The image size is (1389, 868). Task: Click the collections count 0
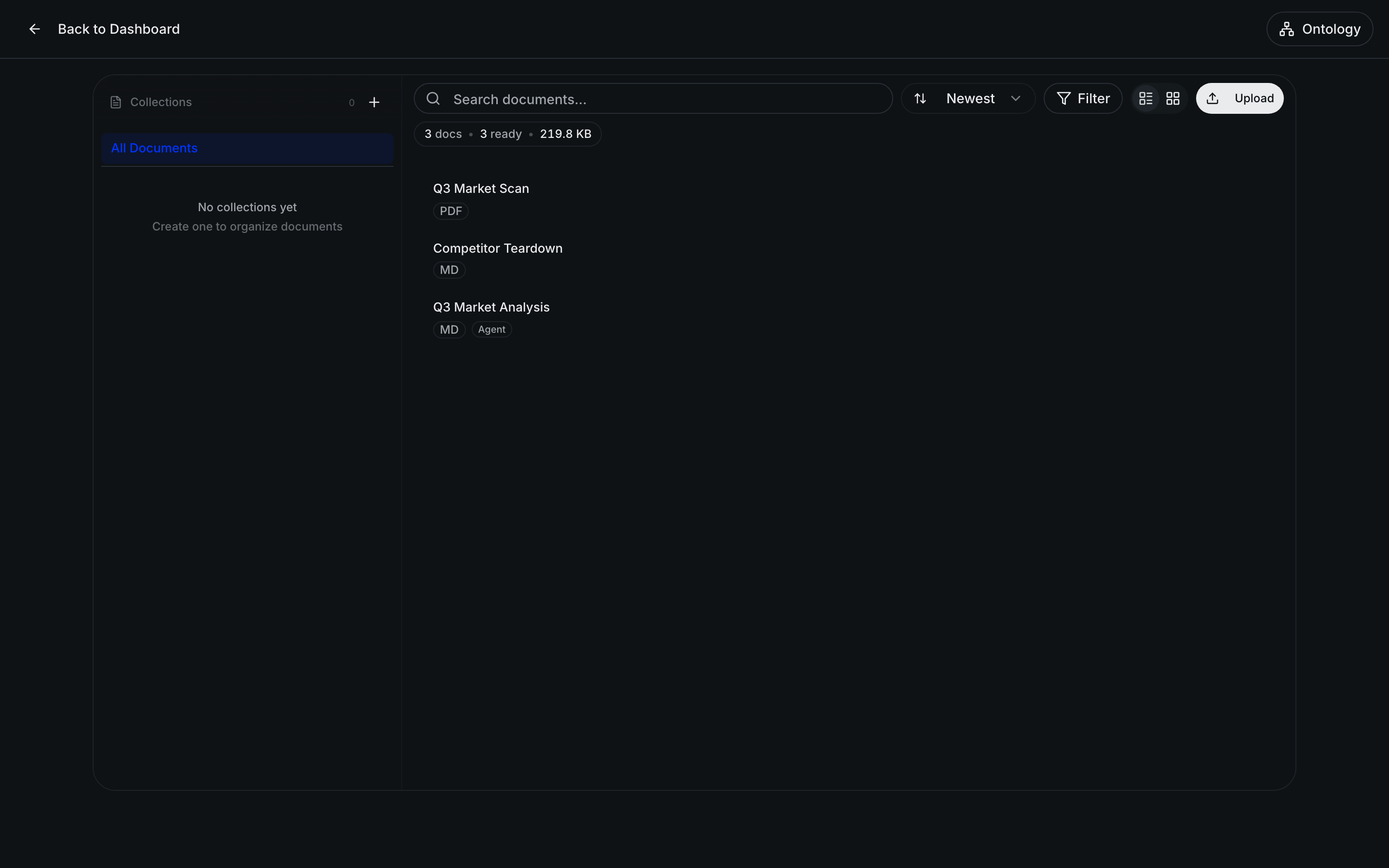pos(352,103)
